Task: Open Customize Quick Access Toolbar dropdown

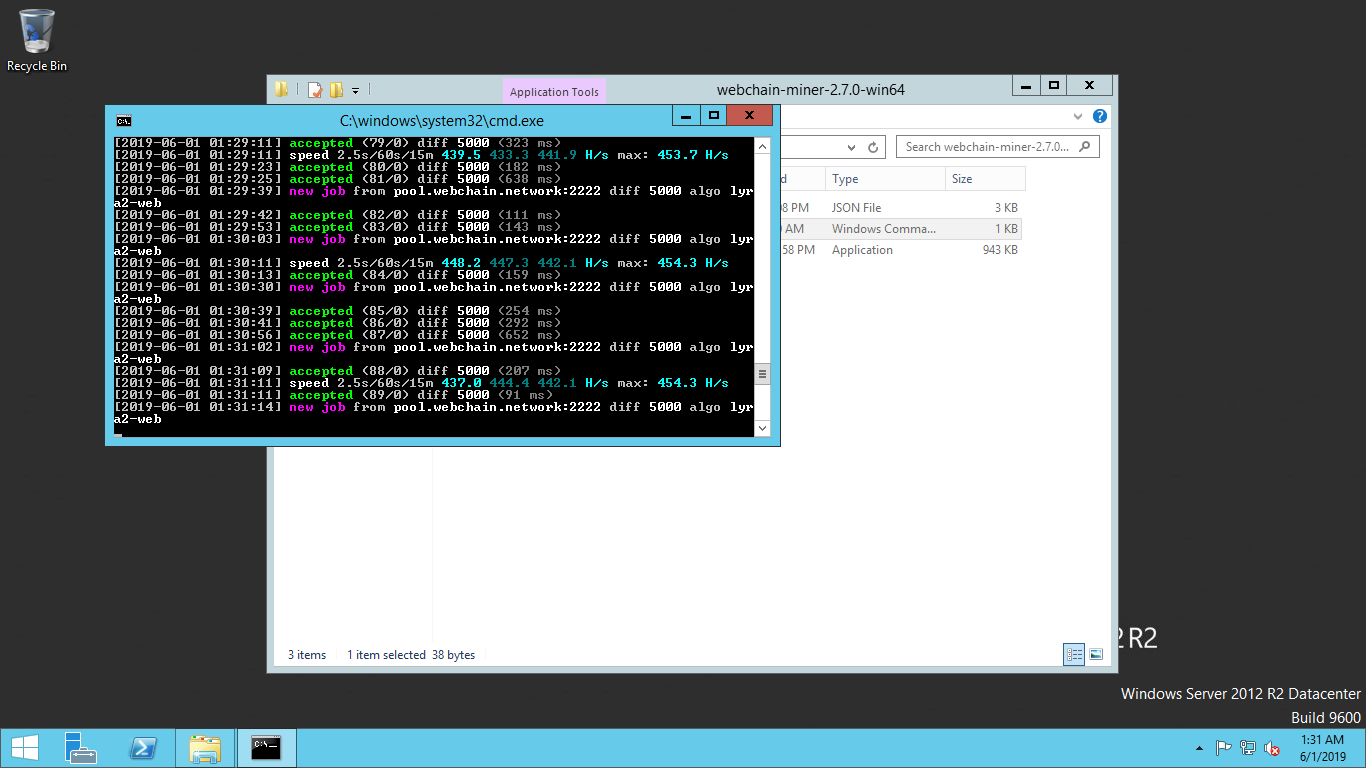Action: point(355,91)
